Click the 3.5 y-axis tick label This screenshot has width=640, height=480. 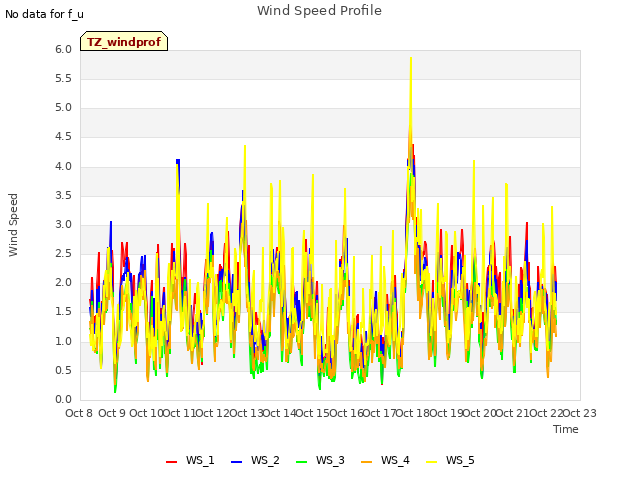64,196
